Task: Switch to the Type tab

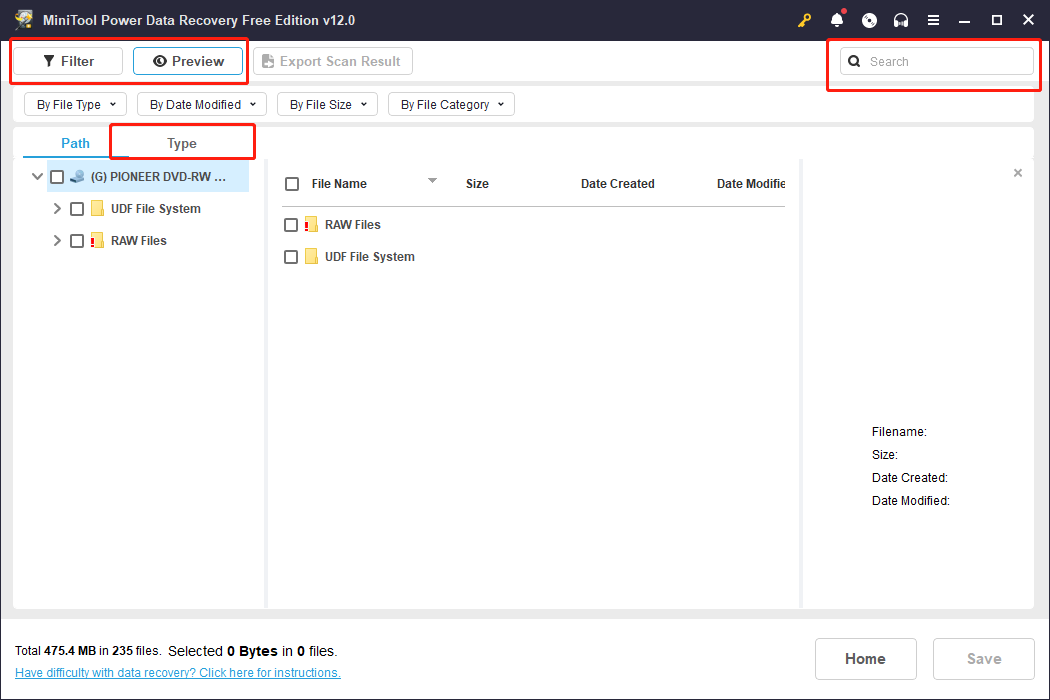Action: [x=182, y=143]
